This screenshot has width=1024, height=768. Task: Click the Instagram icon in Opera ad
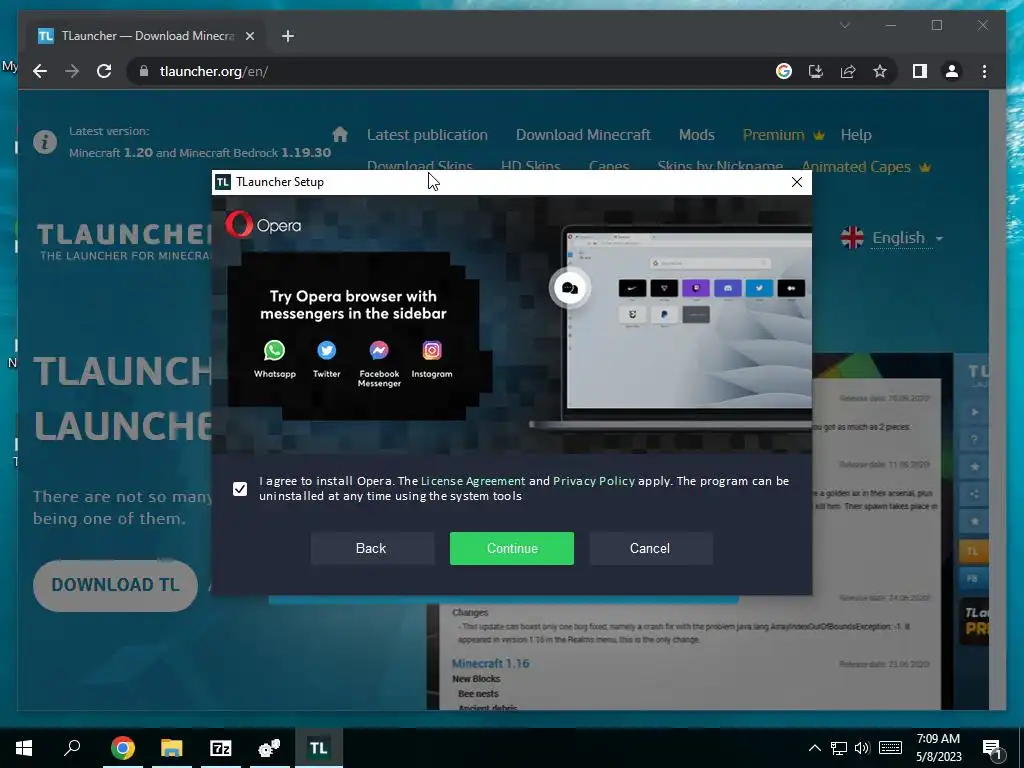[x=432, y=350]
